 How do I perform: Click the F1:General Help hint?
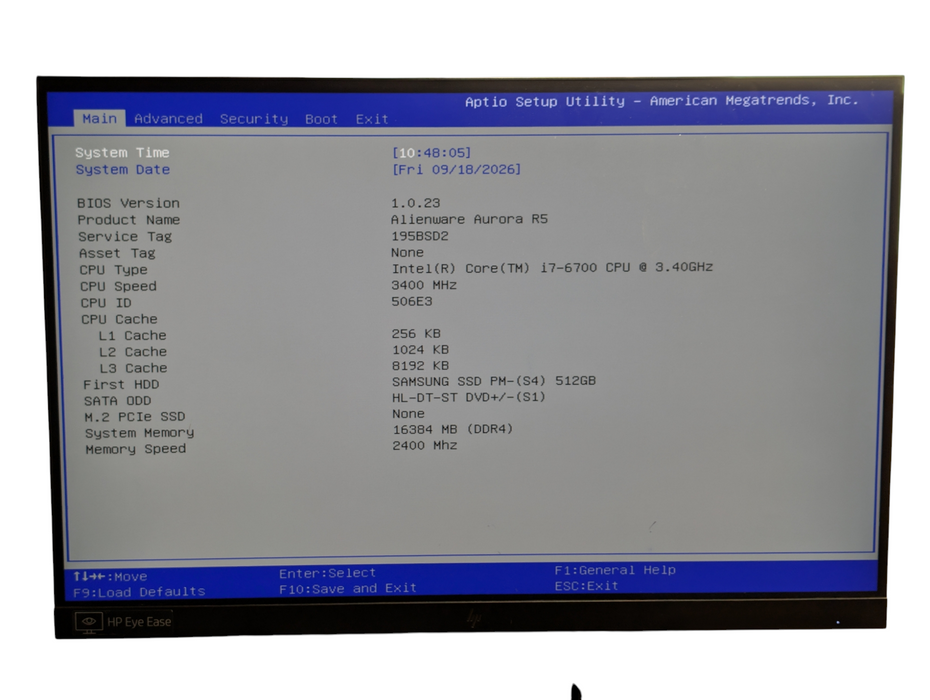[x=615, y=570]
